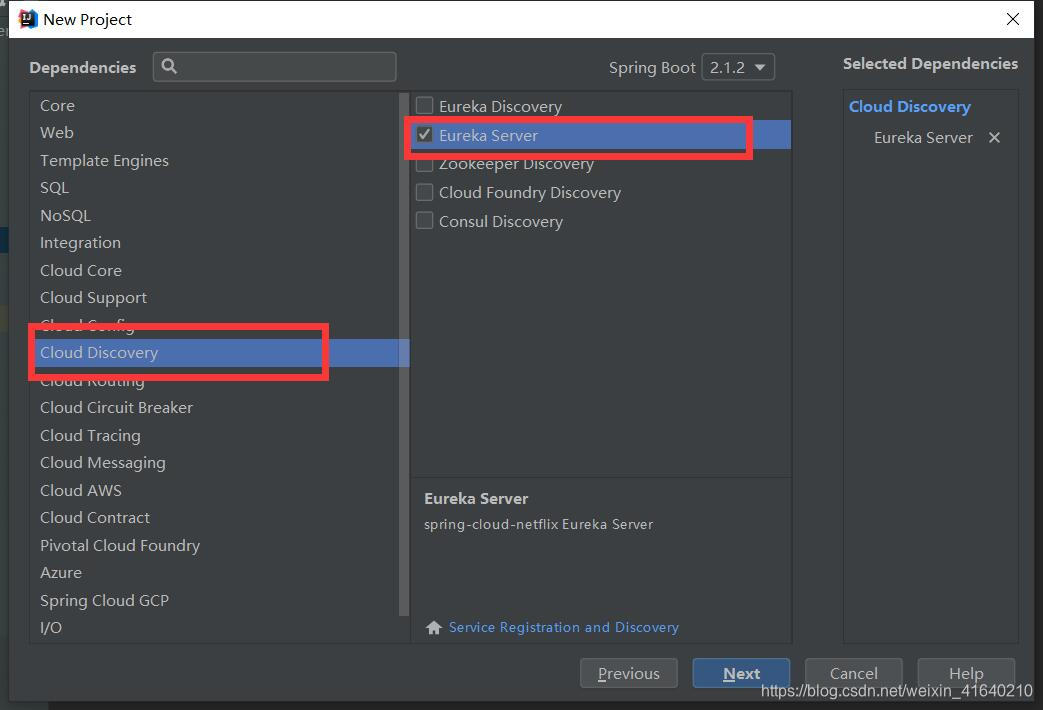The width and height of the screenshot is (1043, 710).
Task: Click the Cloud Discovery heading in Selected Dependencies
Action: click(x=909, y=106)
